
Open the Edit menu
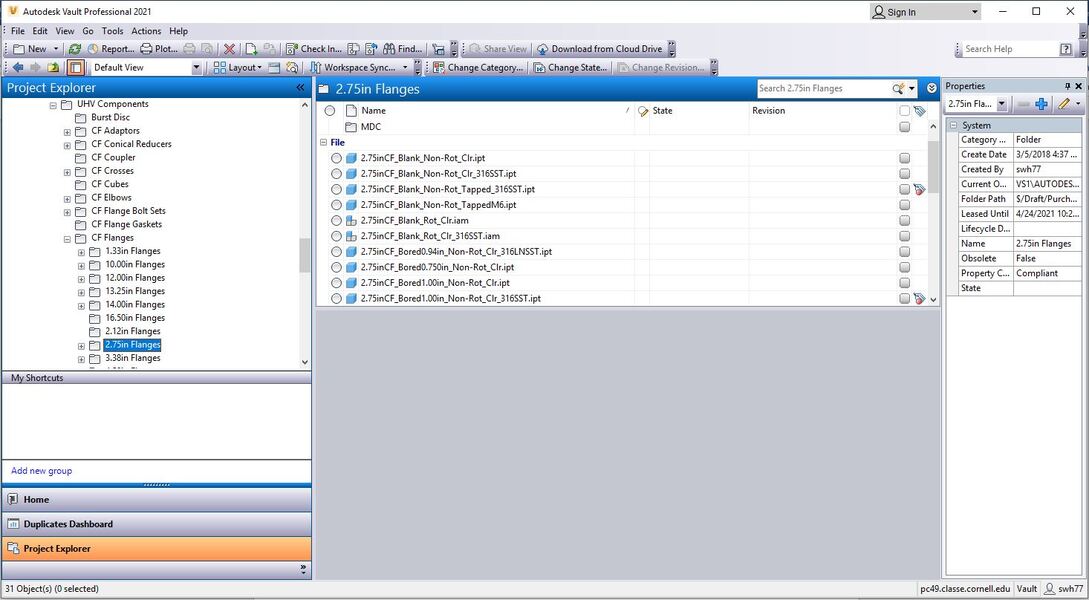pyautogui.click(x=40, y=31)
